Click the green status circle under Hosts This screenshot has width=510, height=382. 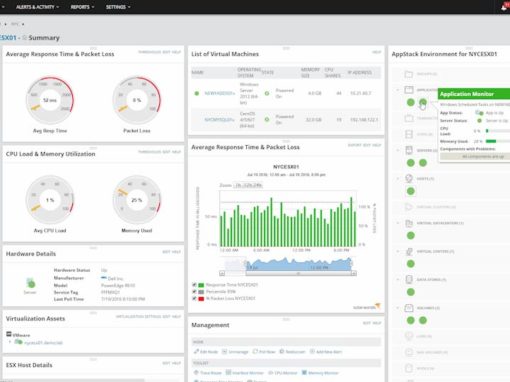coord(411,191)
